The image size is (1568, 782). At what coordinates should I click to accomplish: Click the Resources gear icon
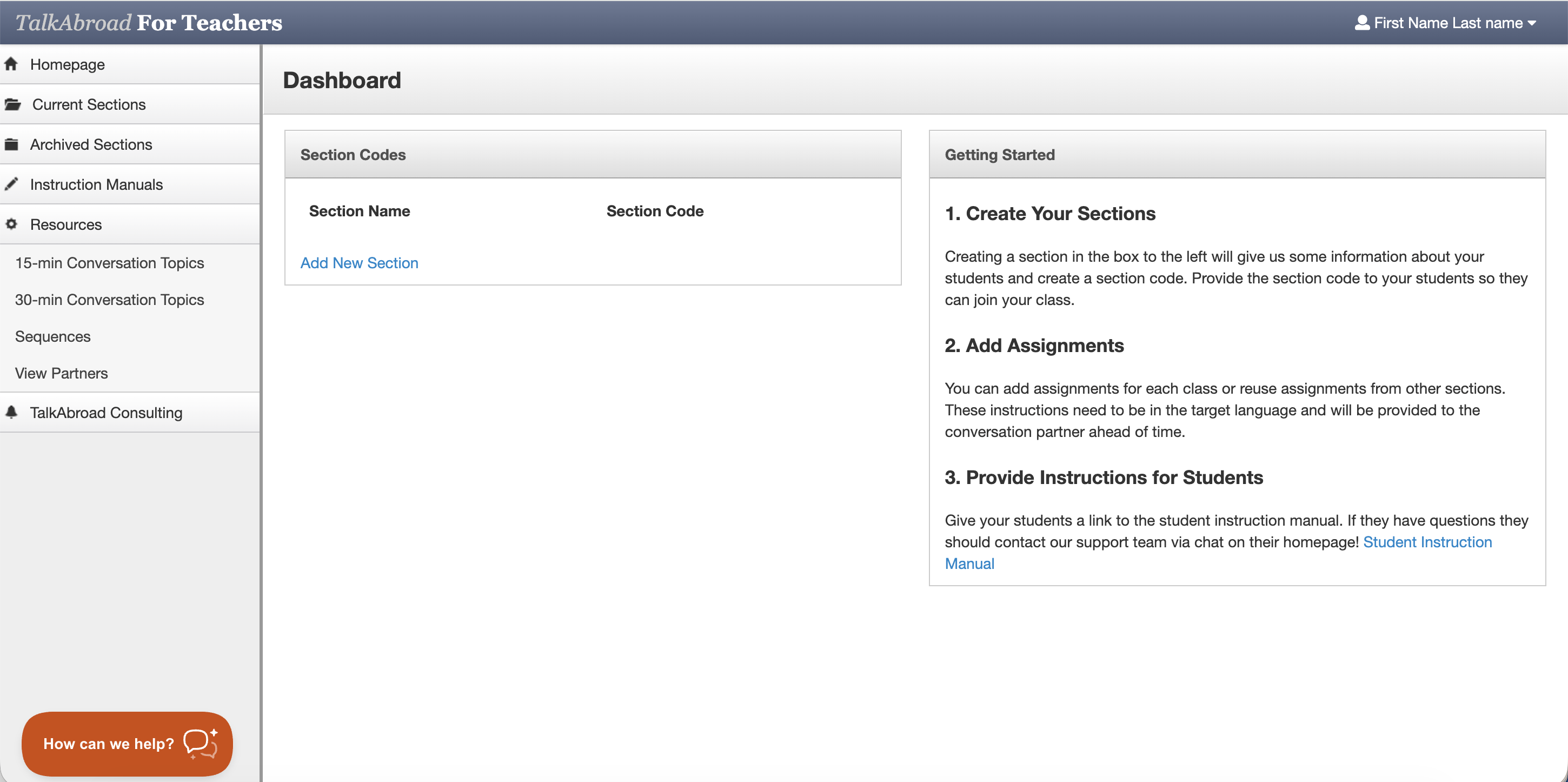click(11, 224)
